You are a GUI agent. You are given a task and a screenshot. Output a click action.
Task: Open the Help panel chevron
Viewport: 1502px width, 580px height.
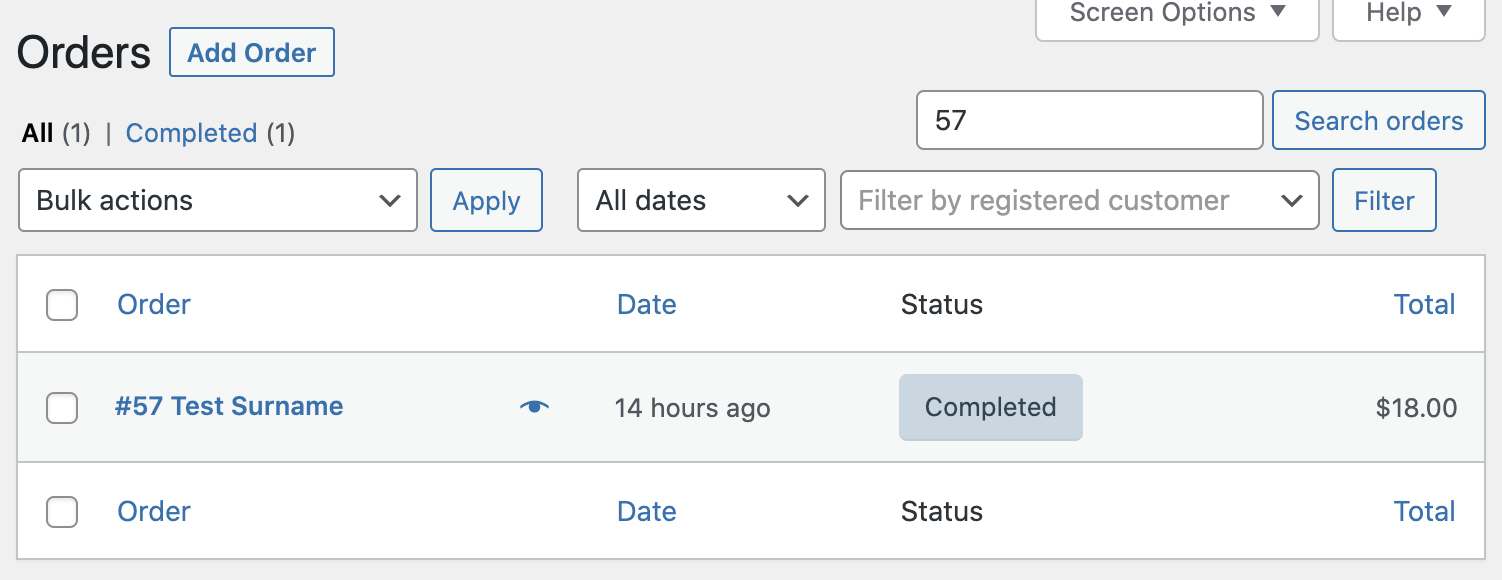click(1445, 13)
